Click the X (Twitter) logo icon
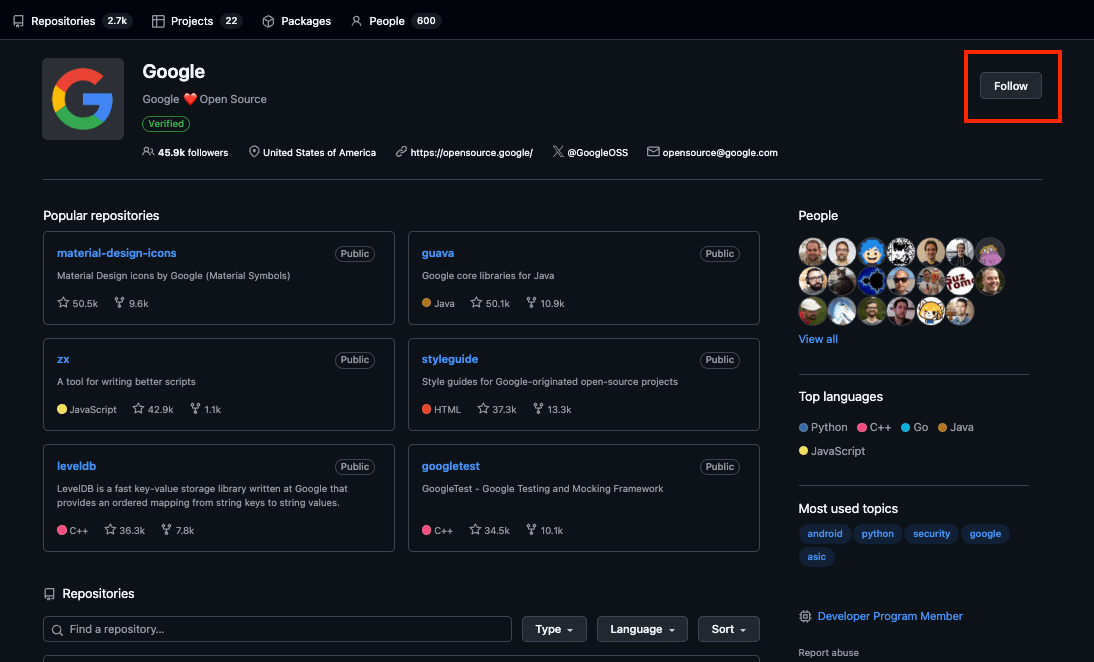 558,151
